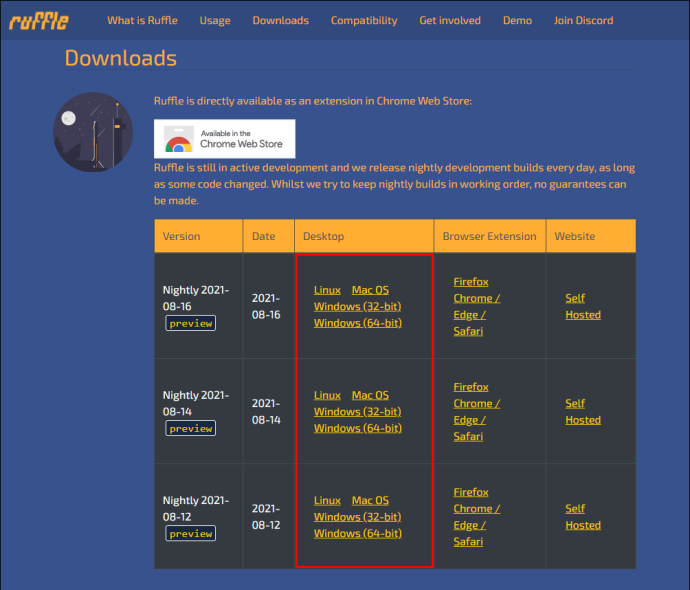Select Join Discord in the navigation bar
The height and width of the screenshot is (590, 690).
(x=583, y=20)
